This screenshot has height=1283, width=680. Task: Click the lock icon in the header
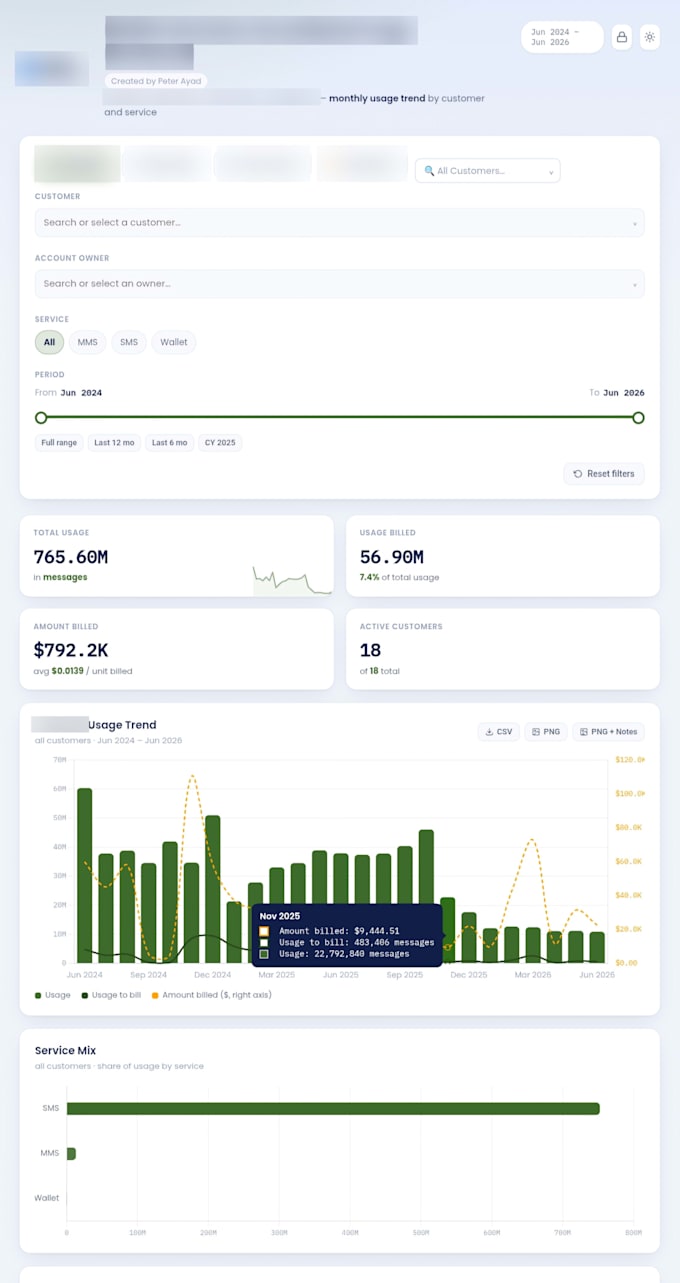622,37
